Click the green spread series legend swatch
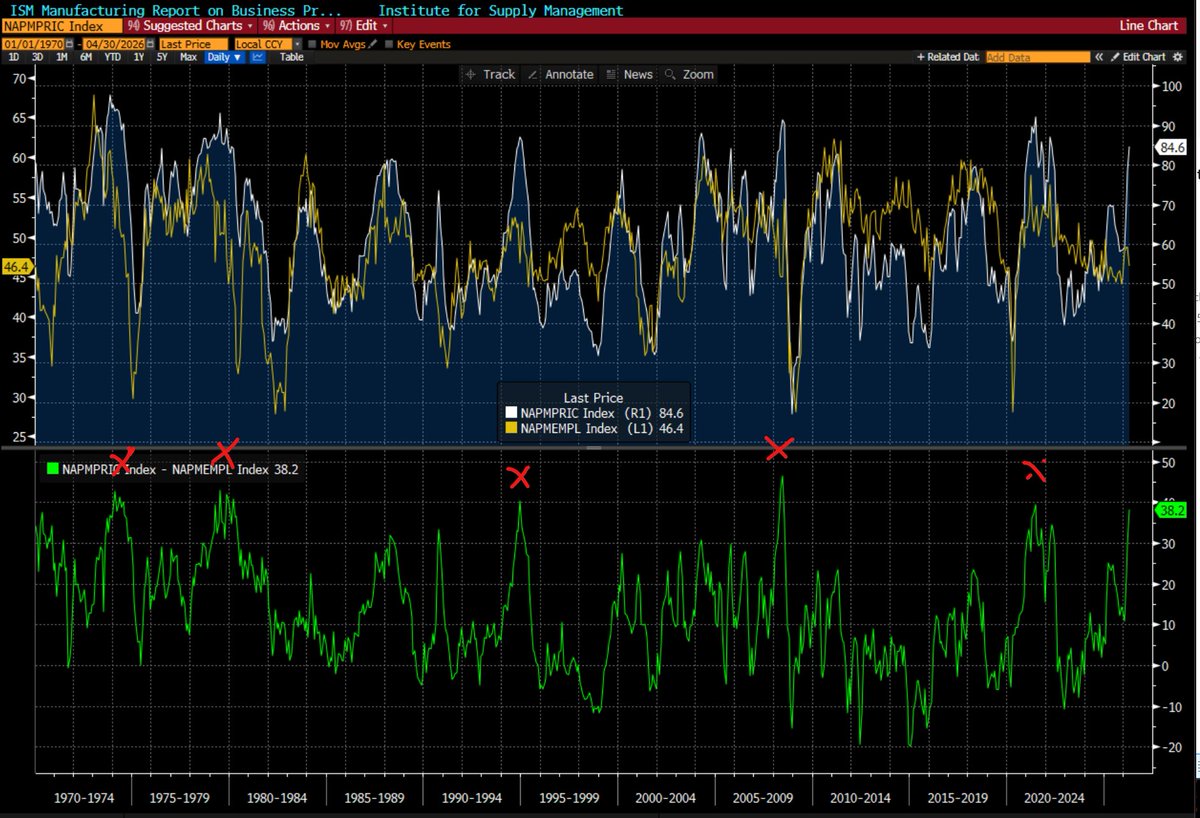1200x818 pixels. [x=51, y=469]
